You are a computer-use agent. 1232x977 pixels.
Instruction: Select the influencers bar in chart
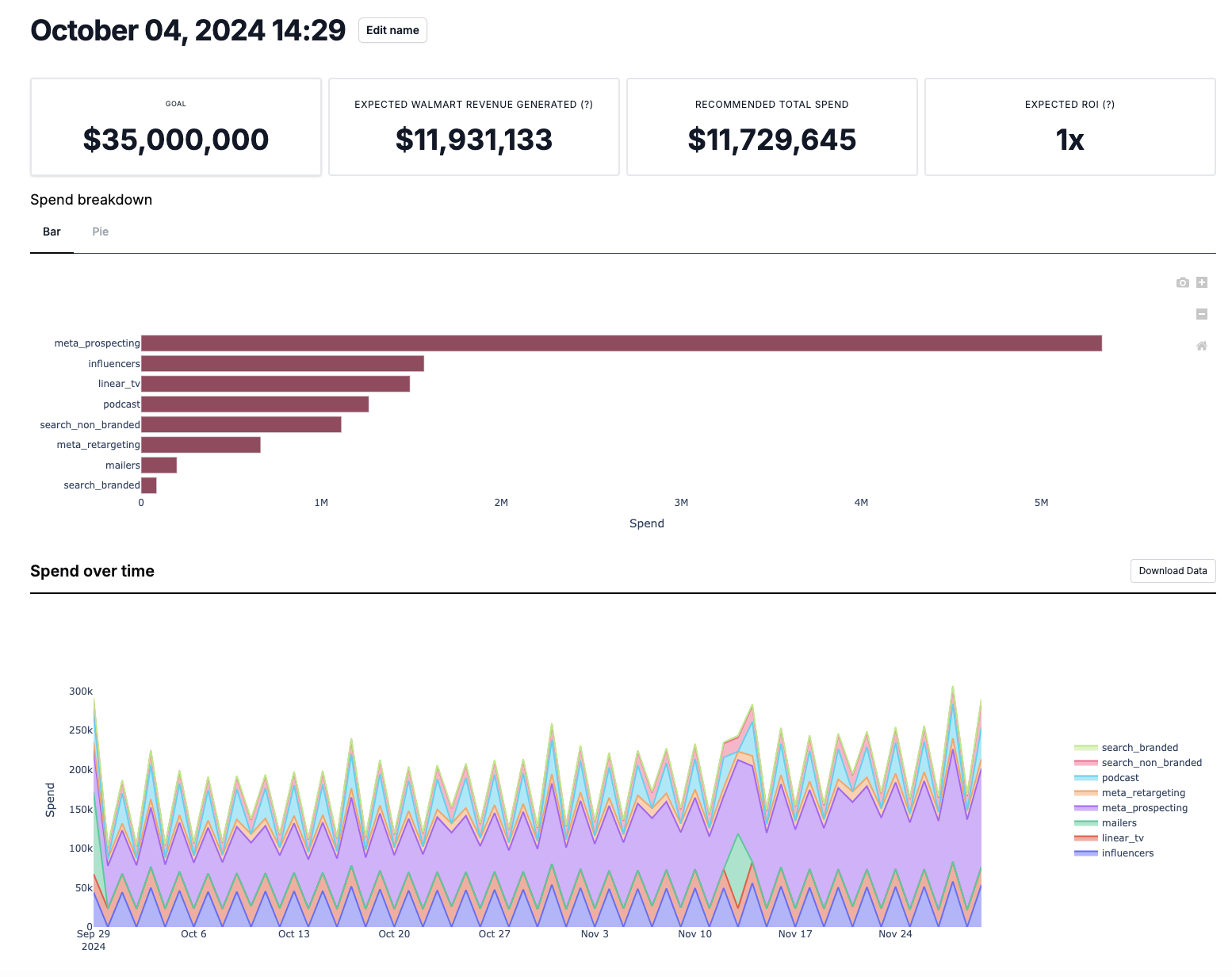[282, 364]
